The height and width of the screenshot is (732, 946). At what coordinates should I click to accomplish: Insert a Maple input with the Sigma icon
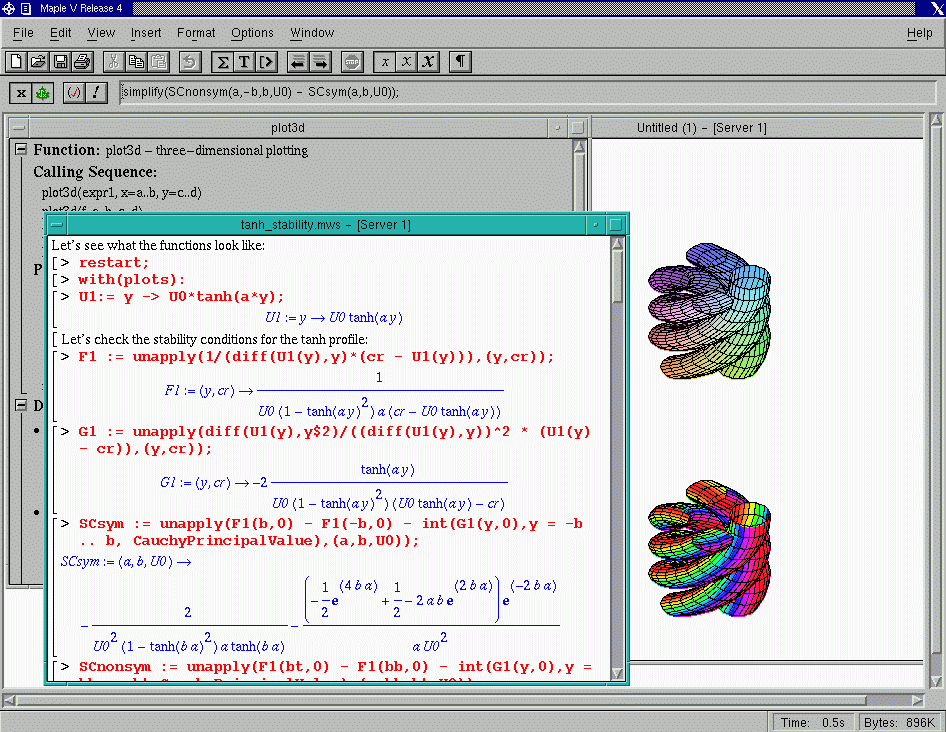pos(223,62)
